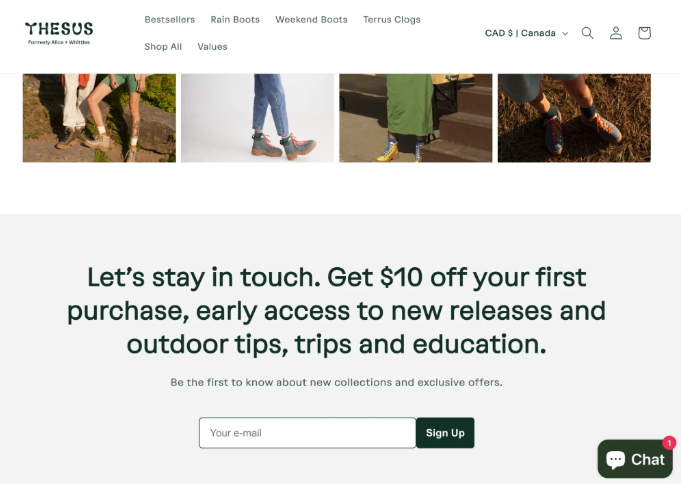The height and width of the screenshot is (484, 681).
Task: Open the Bestsellers menu item
Action: pos(169,20)
